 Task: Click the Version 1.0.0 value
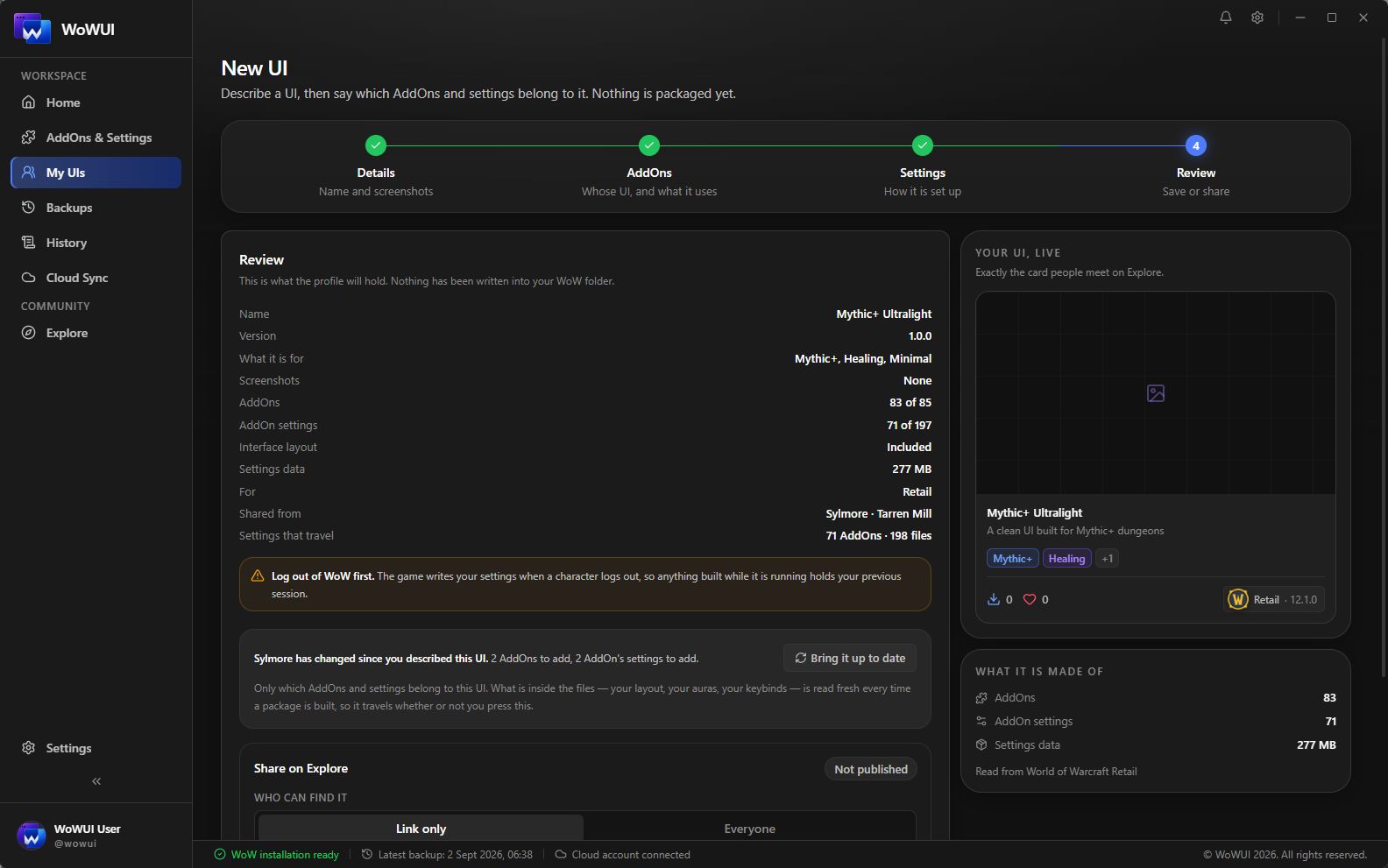[x=920, y=335]
